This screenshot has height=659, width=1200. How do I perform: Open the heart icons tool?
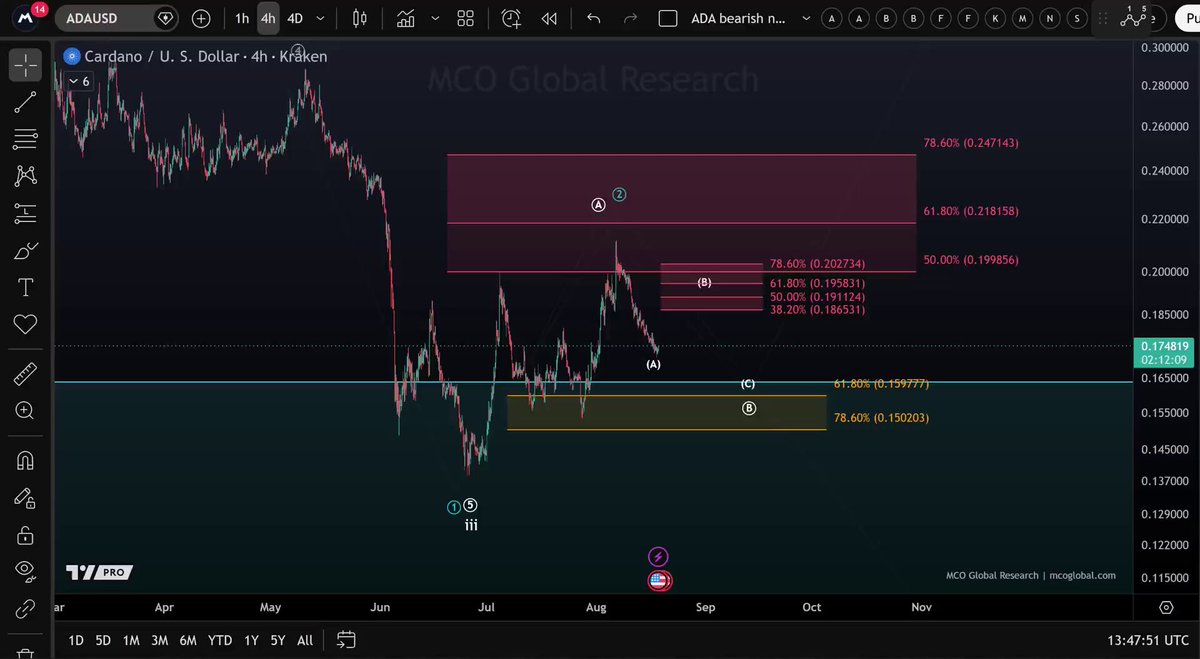pyautogui.click(x=25, y=324)
